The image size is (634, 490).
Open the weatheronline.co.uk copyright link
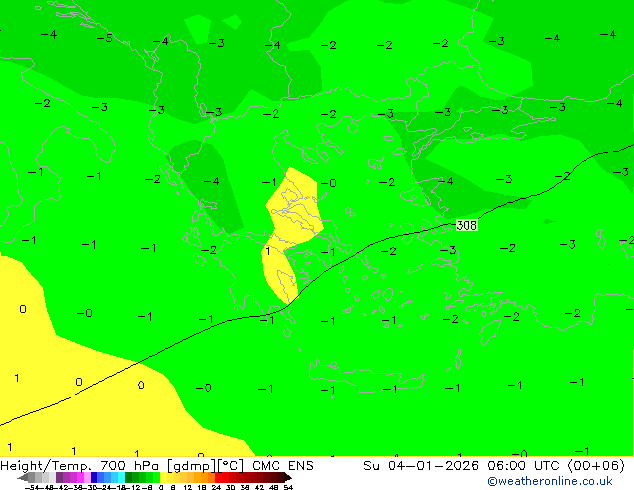(550, 481)
